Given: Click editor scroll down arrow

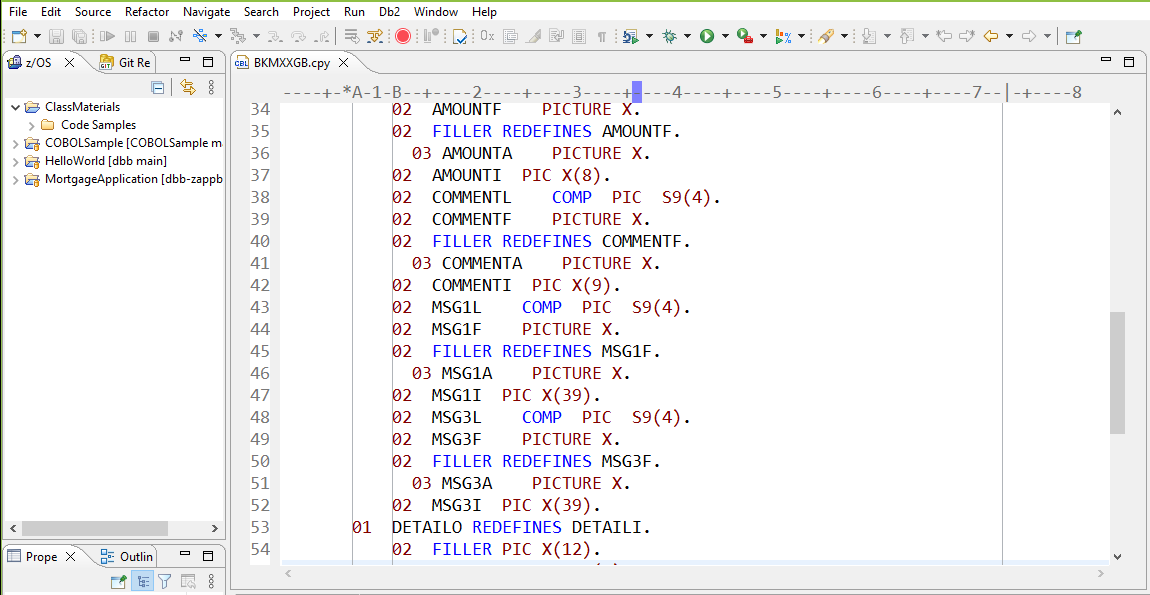Looking at the screenshot, I should [x=1117, y=557].
